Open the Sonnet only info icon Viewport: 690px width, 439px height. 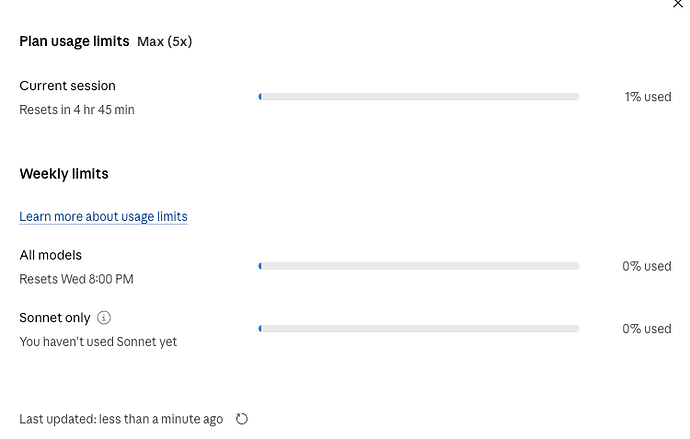pos(104,318)
